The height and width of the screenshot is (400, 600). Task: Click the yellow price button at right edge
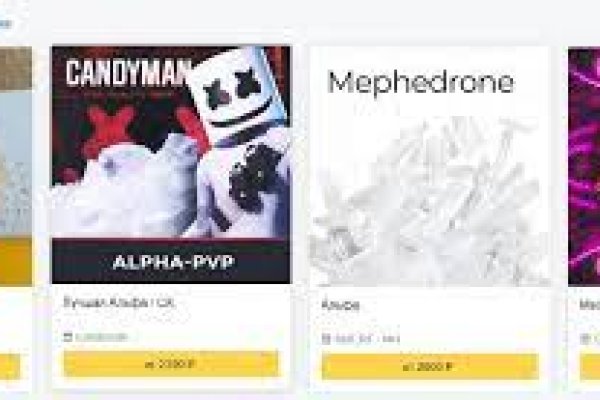pyautogui.click(x=590, y=366)
